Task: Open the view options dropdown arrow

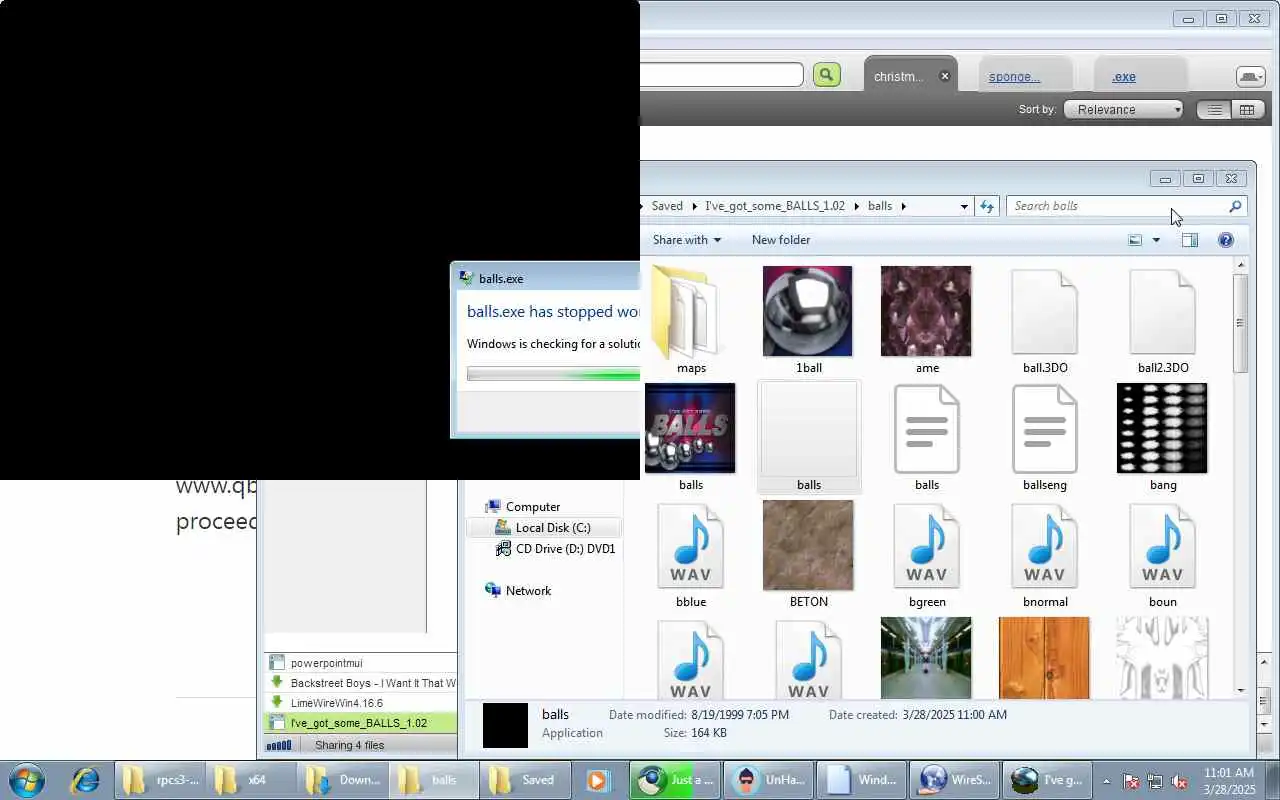Action: tap(1156, 240)
